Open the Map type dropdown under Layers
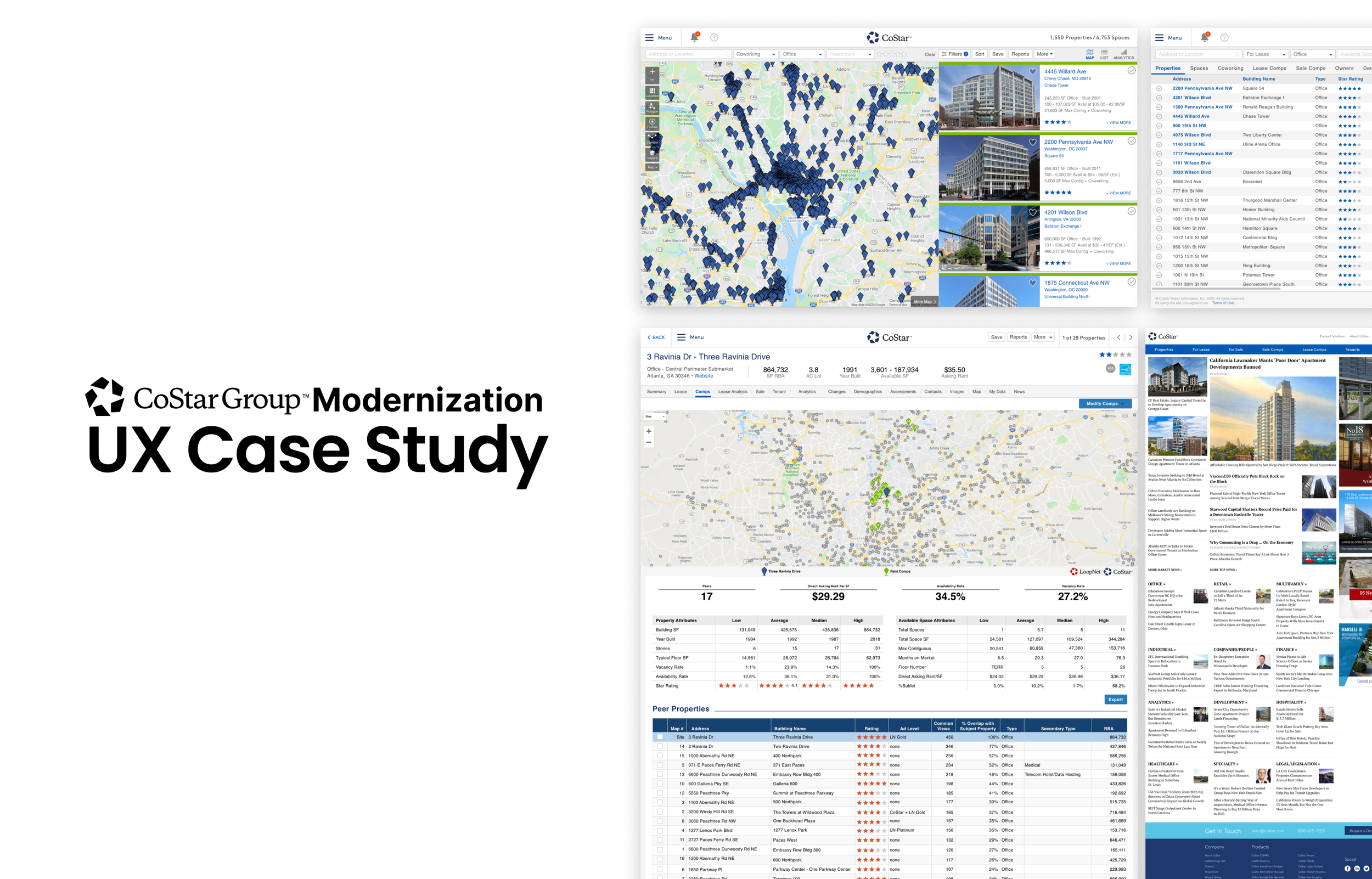The height and width of the screenshot is (879, 1372). (x=652, y=167)
